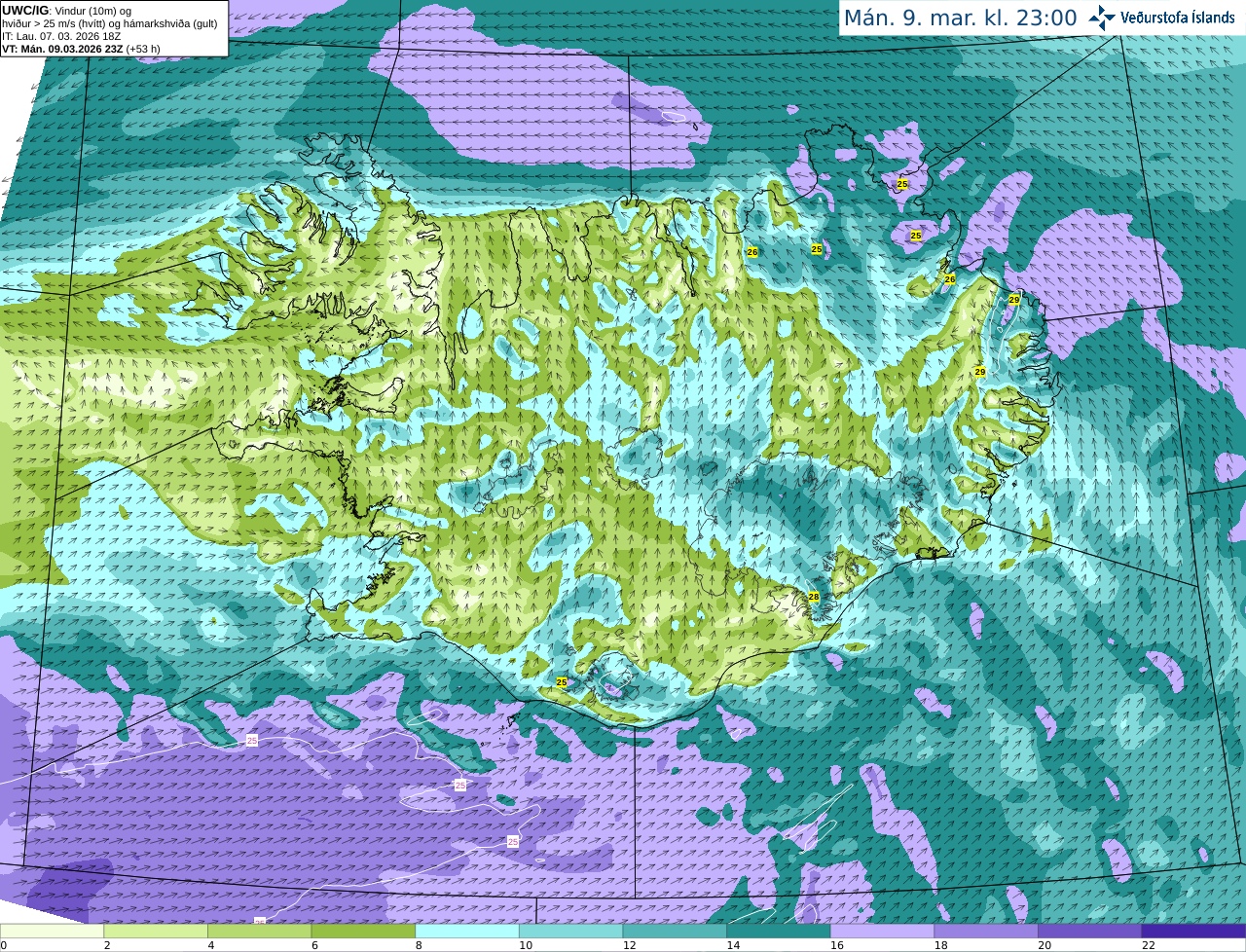Pick the olive green 6–8 m/s legend swatch

[x=363, y=931]
